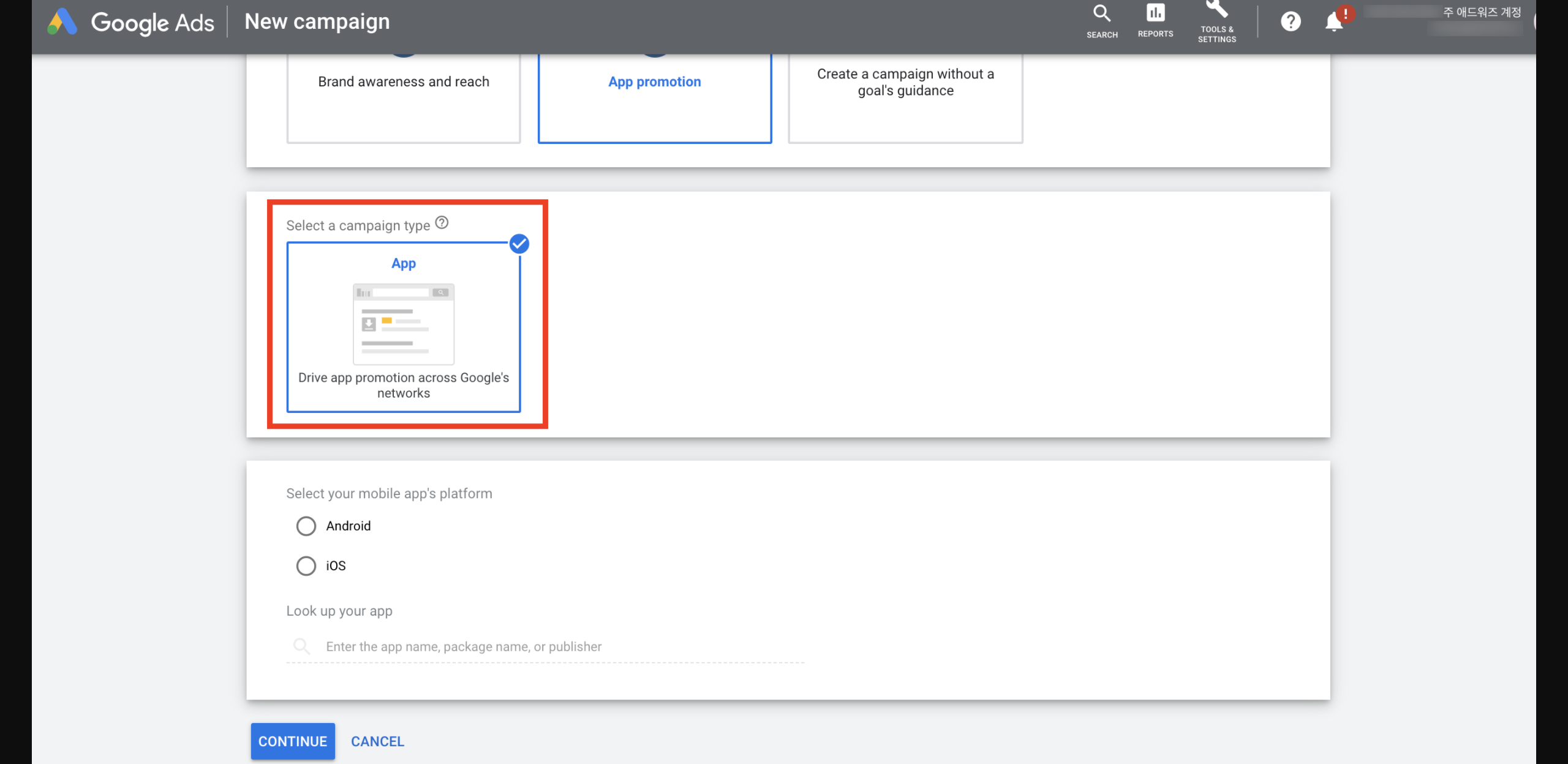This screenshot has width=1568, height=764.
Task: Click the blue checkmark on App card
Action: click(x=519, y=244)
